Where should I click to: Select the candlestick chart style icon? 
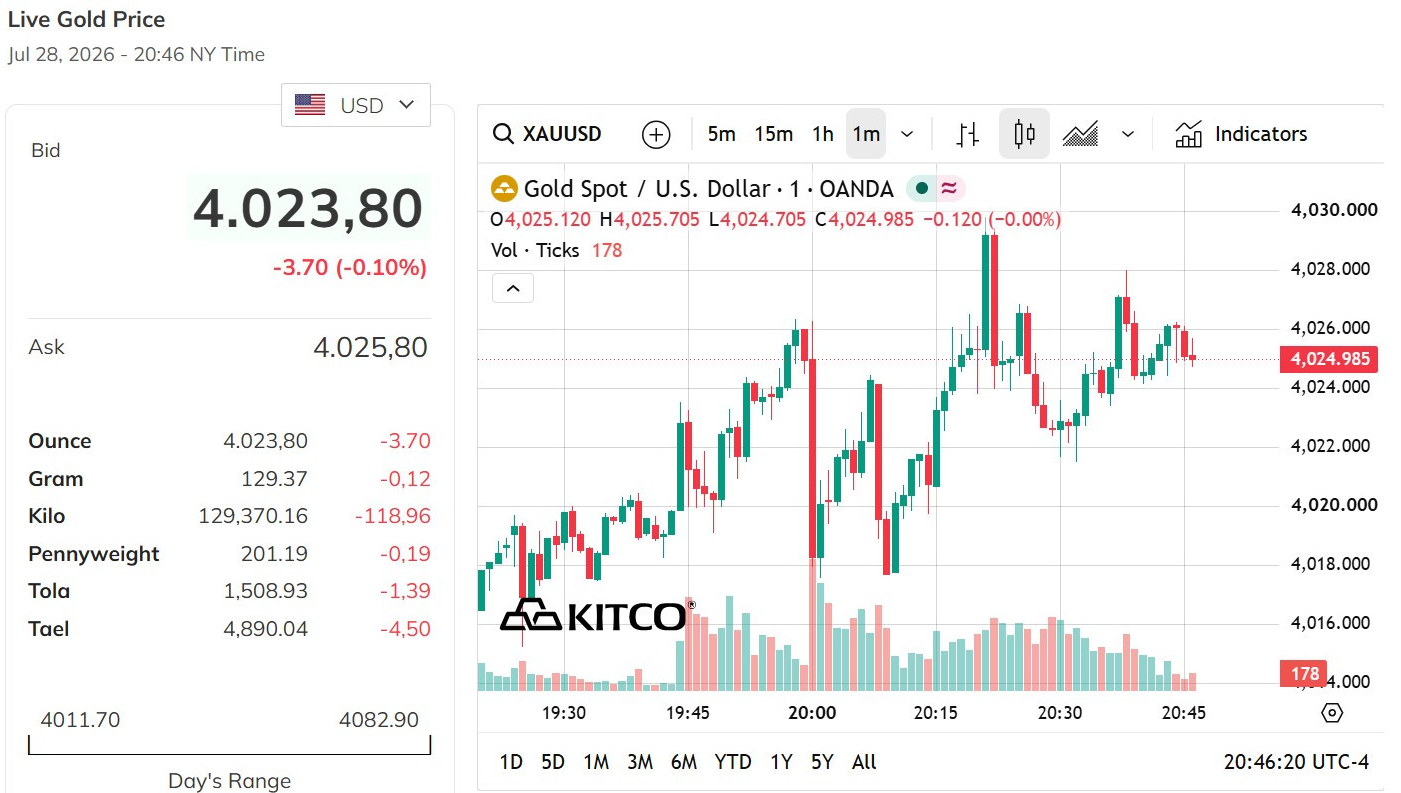point(1024,134)
